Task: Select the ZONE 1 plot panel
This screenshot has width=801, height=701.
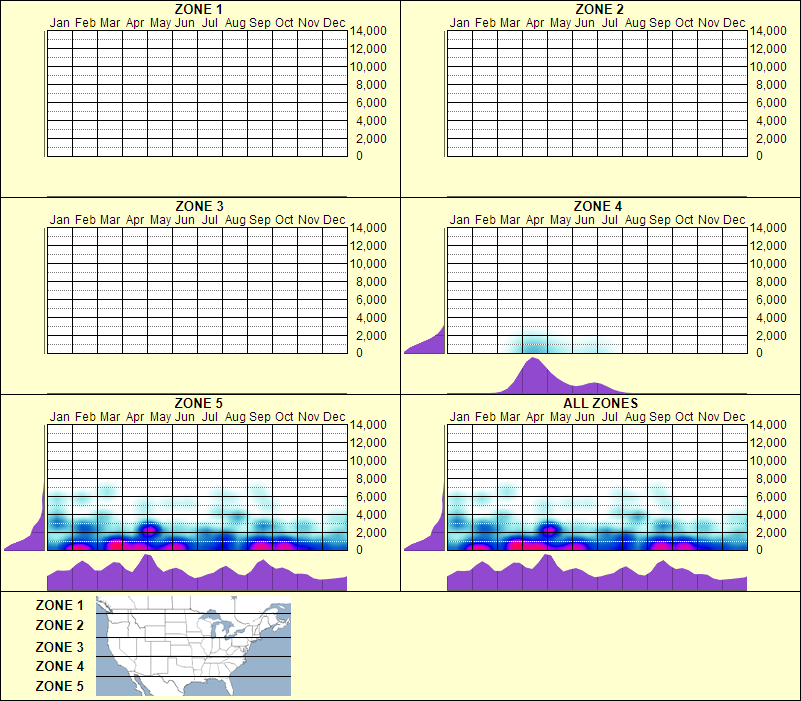Action: point(195,90)
